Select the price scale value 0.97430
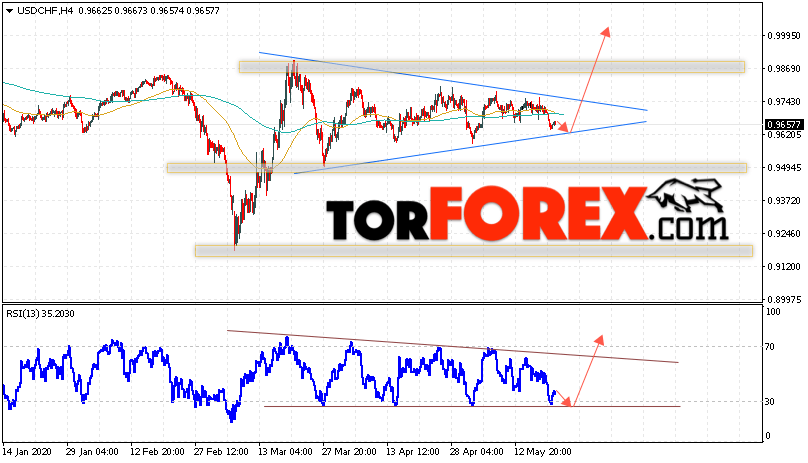The image size is (808, 463). tap(784, 102)
